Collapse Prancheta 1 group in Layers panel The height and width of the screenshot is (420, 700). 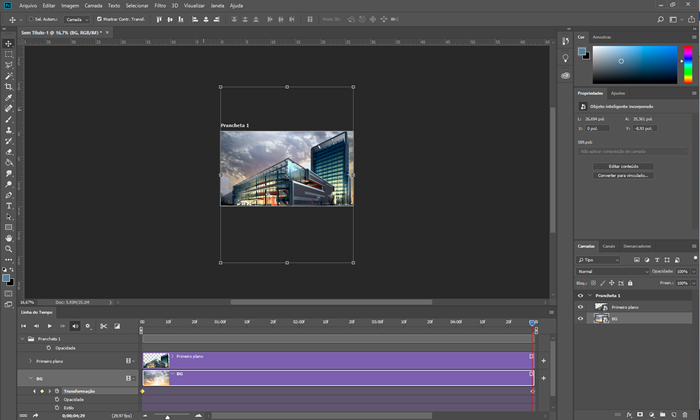pyautogui.click(x=590, y=295)
